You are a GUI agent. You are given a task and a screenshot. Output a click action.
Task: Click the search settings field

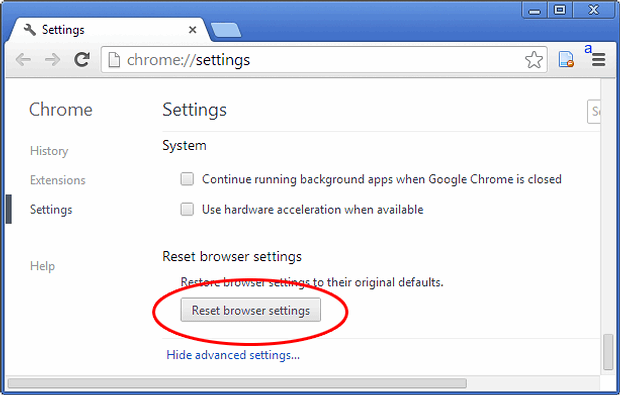point(594,112)
